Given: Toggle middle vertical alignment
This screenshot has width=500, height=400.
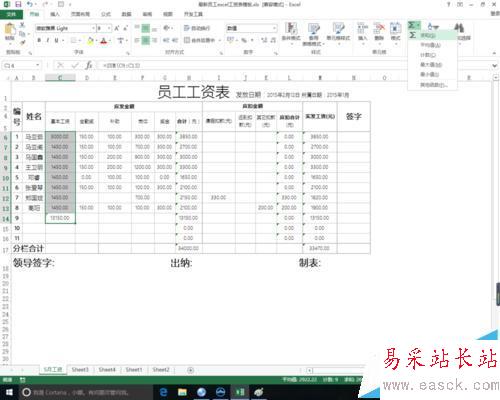Looking at the screenshot, I should point(146,28).
